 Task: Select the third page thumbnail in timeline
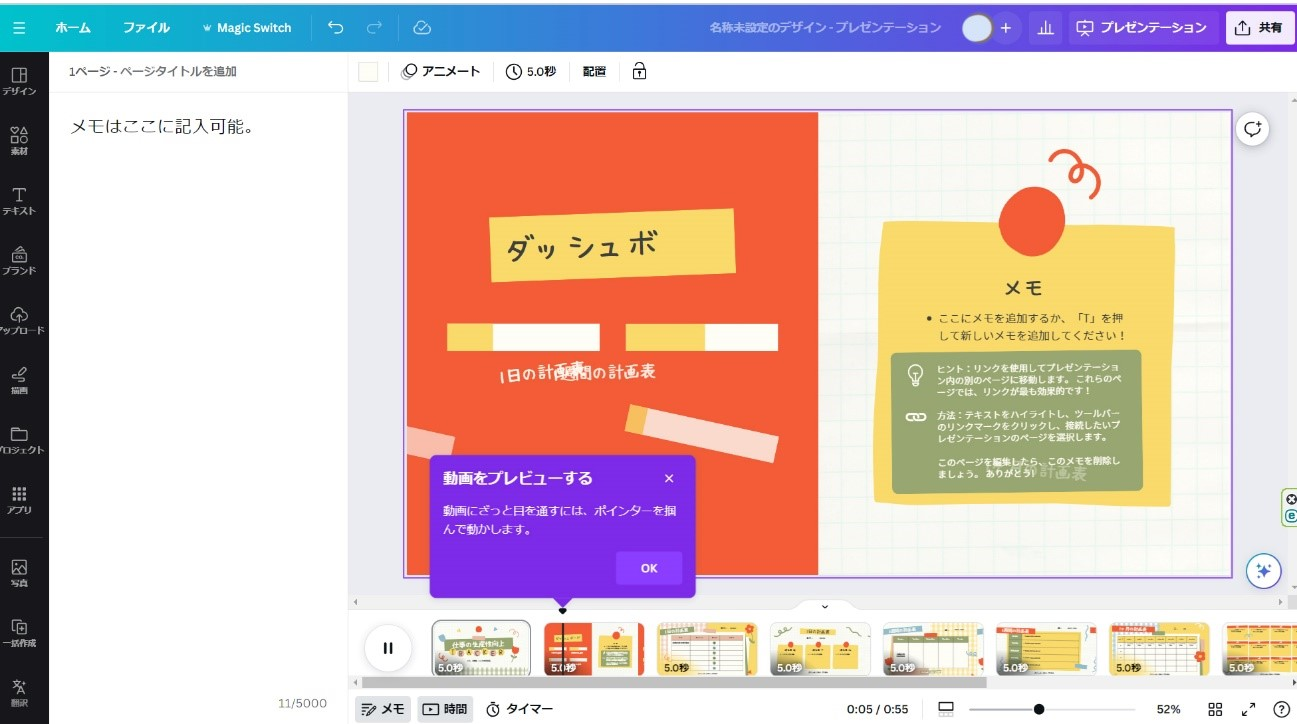click(707, 648)
